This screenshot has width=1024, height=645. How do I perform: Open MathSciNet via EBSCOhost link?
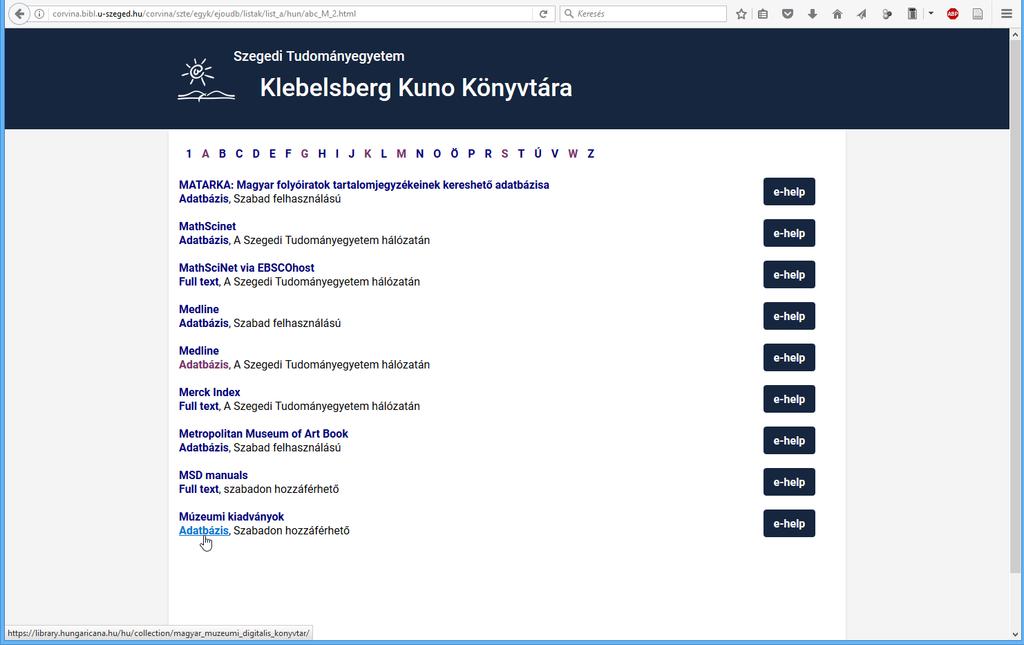pyautogui.click(x=246, y=268)
